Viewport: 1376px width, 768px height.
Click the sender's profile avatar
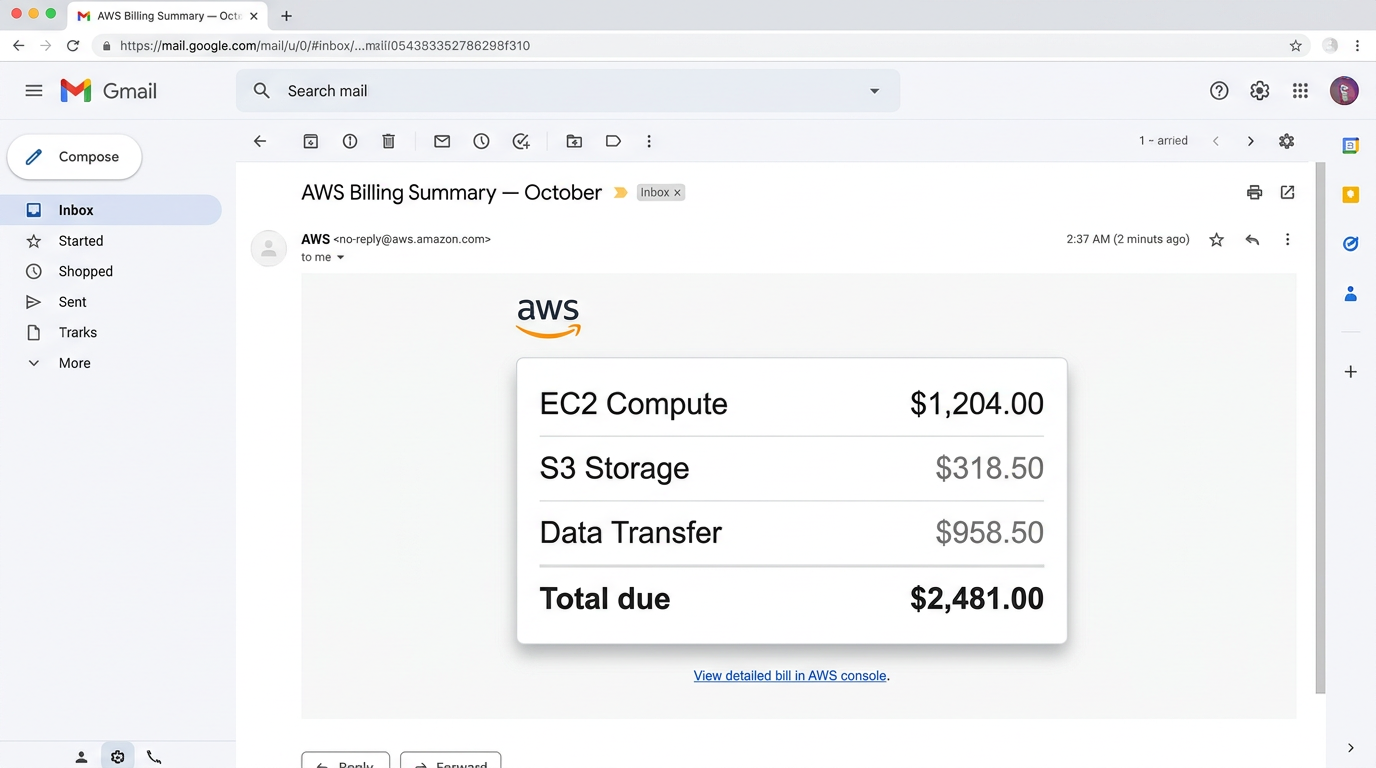point(268,248)
